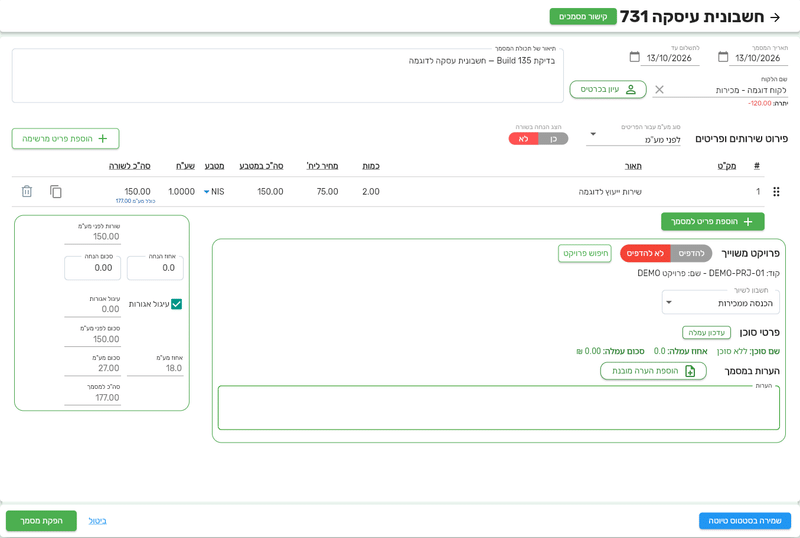Click the 'ביטול' cancel link

tap(97, 521)
